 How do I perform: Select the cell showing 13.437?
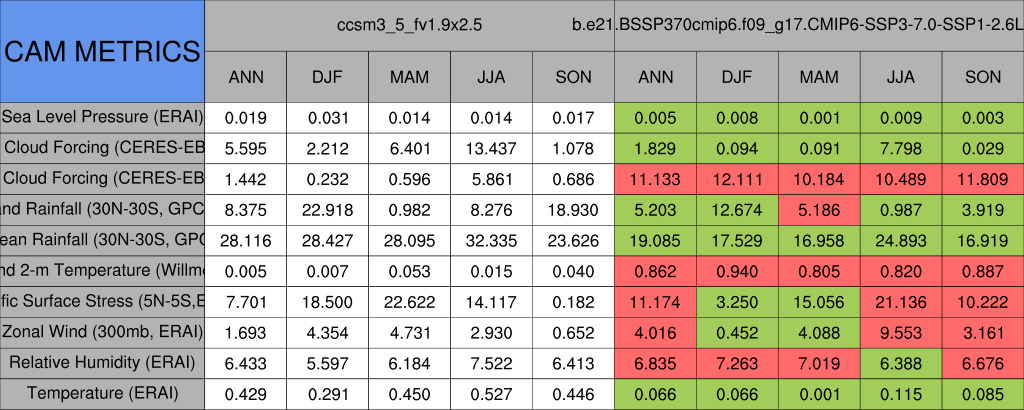(x=492, y=148)
